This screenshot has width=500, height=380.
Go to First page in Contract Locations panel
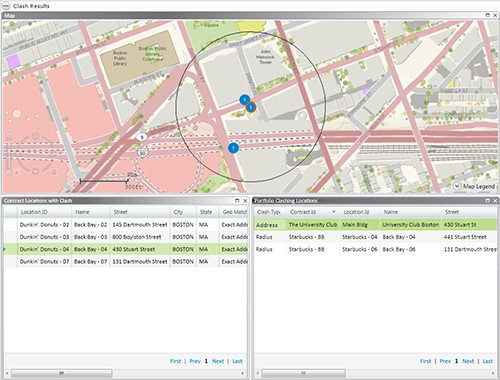coord(175,361)
